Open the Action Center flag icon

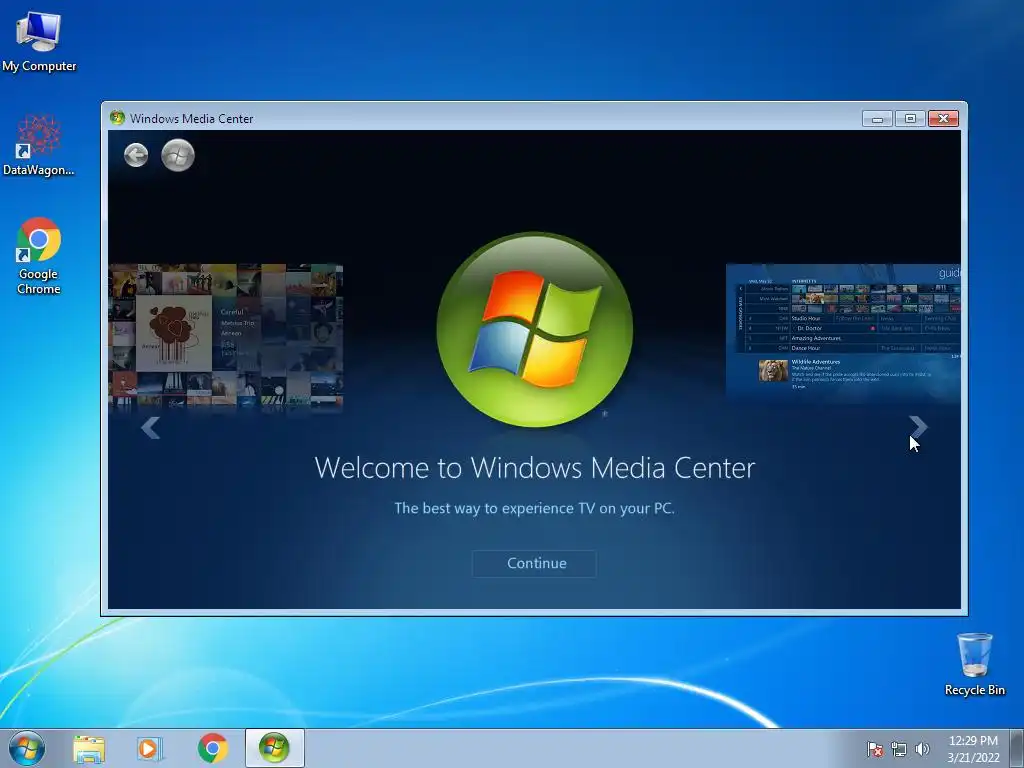[874, 749]
